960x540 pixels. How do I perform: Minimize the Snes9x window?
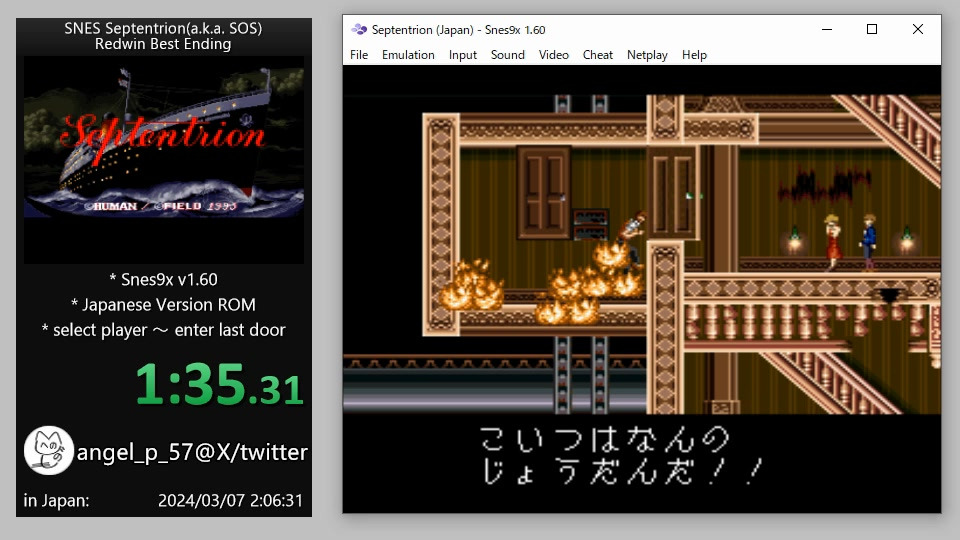827,29
